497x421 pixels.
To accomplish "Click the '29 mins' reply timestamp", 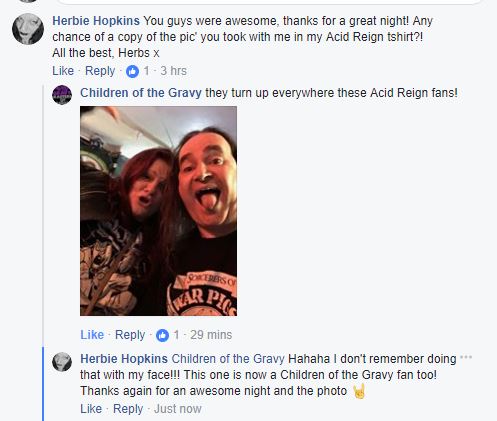I will pos(211,335).
